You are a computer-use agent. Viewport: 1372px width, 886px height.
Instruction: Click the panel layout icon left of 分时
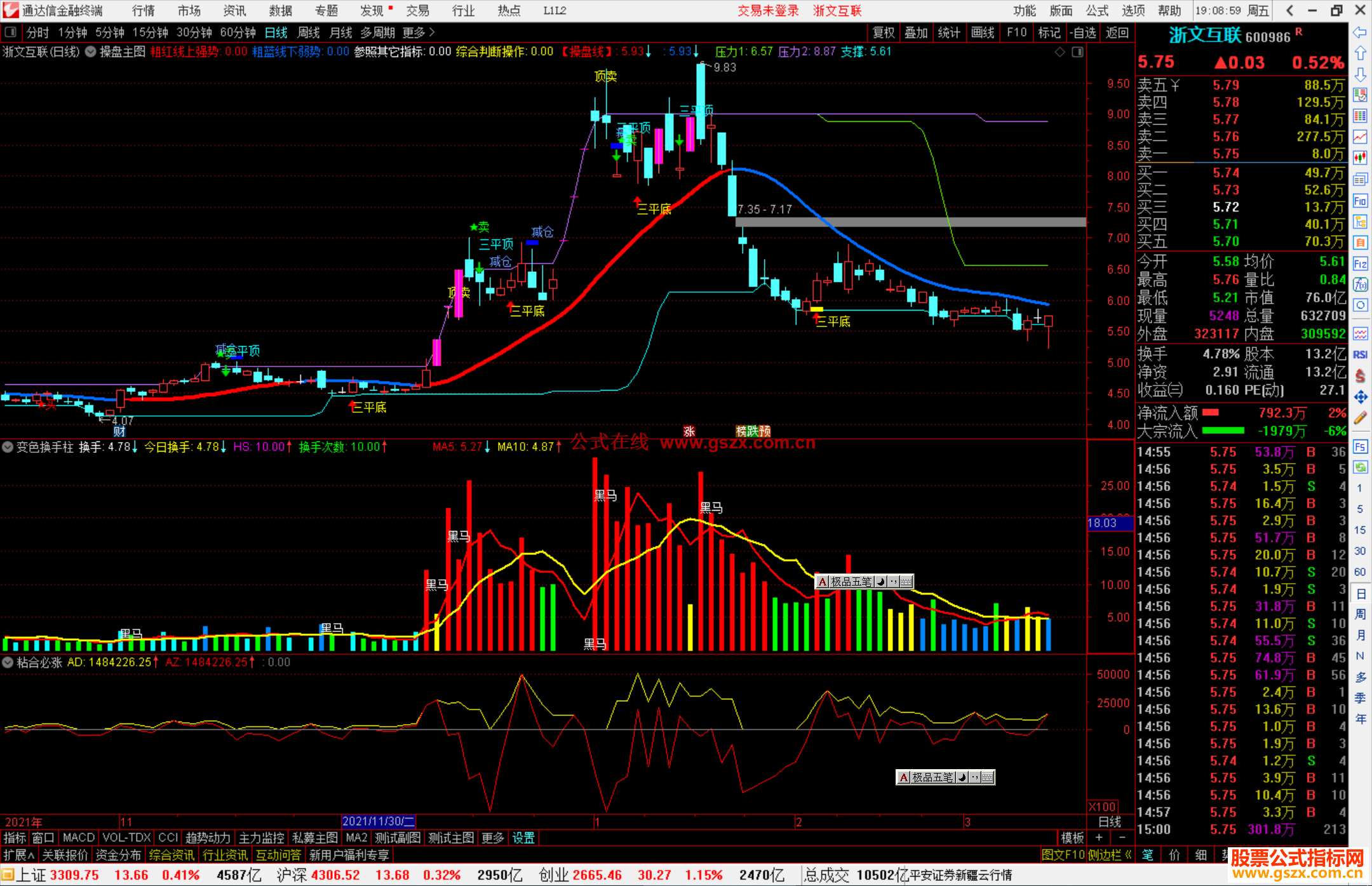point(11,32)
